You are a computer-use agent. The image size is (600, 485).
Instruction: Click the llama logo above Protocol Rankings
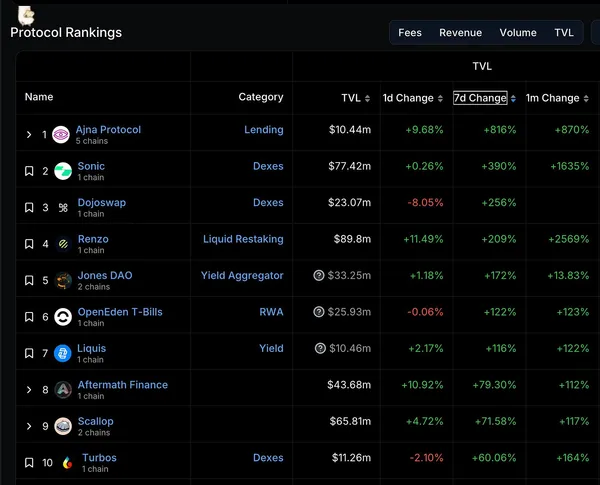26,16
